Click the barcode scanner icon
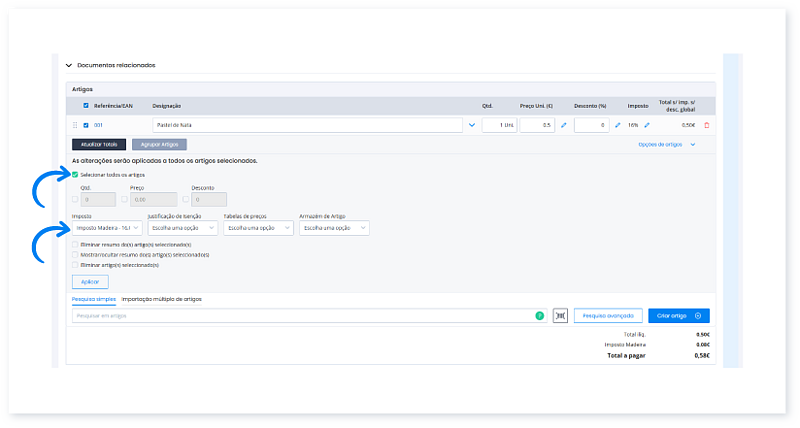This screenshot has height=428, width=800. tap(560, 315)
